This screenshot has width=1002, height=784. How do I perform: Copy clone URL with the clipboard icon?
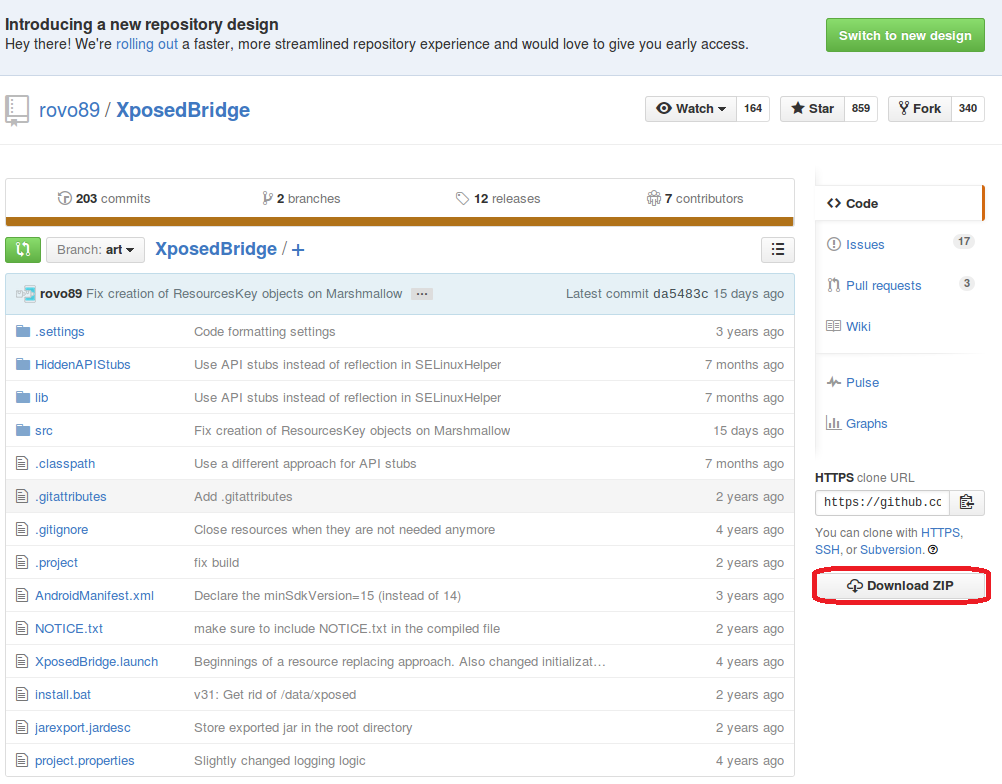[967, 502]
